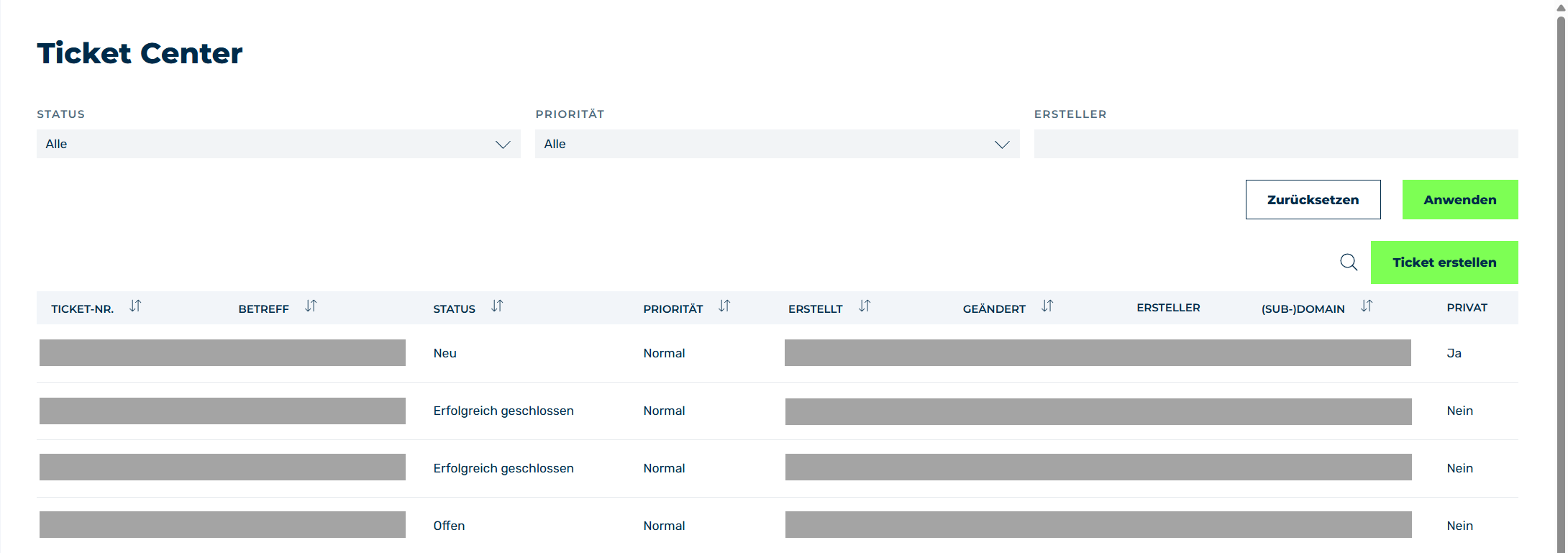
Task: Sort by Erstellt date arrows icon
Action: coord(865,306)
